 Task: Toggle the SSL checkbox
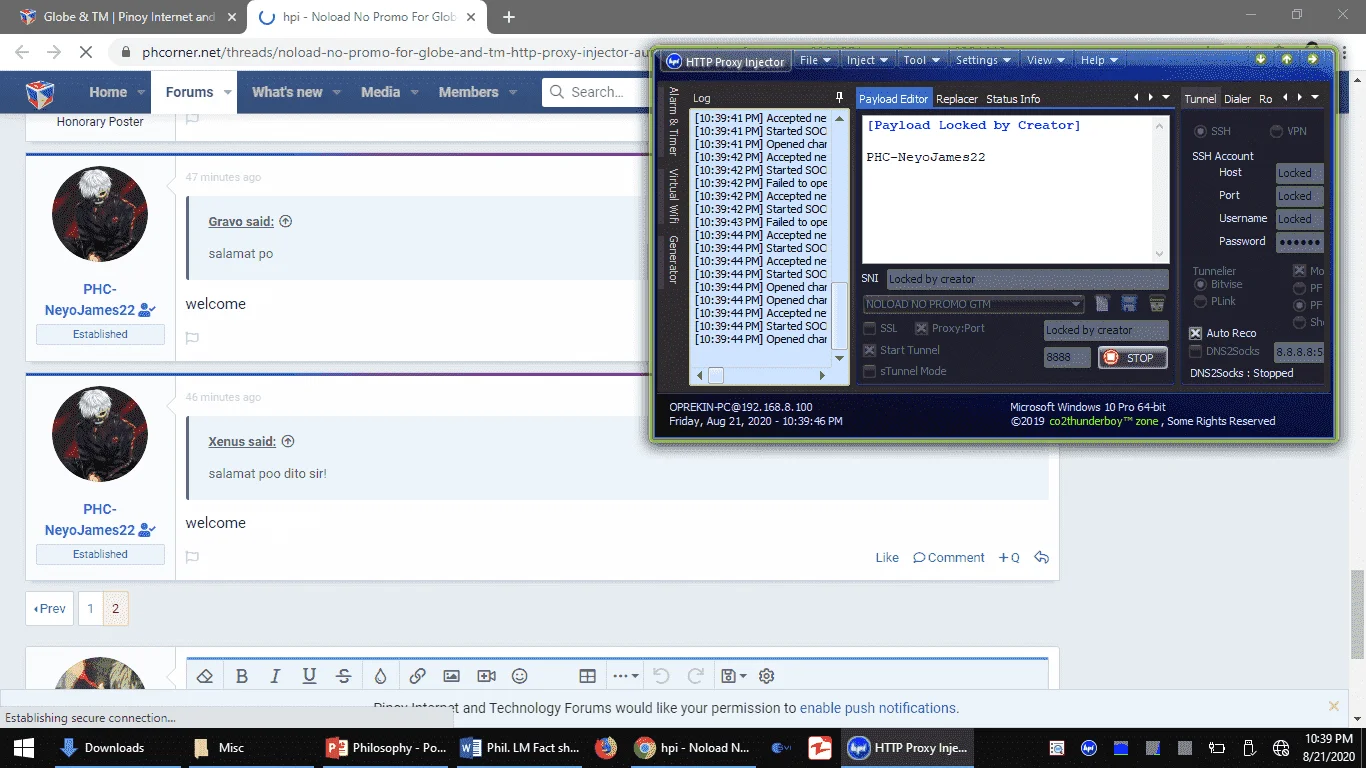[x=870, y=328]
